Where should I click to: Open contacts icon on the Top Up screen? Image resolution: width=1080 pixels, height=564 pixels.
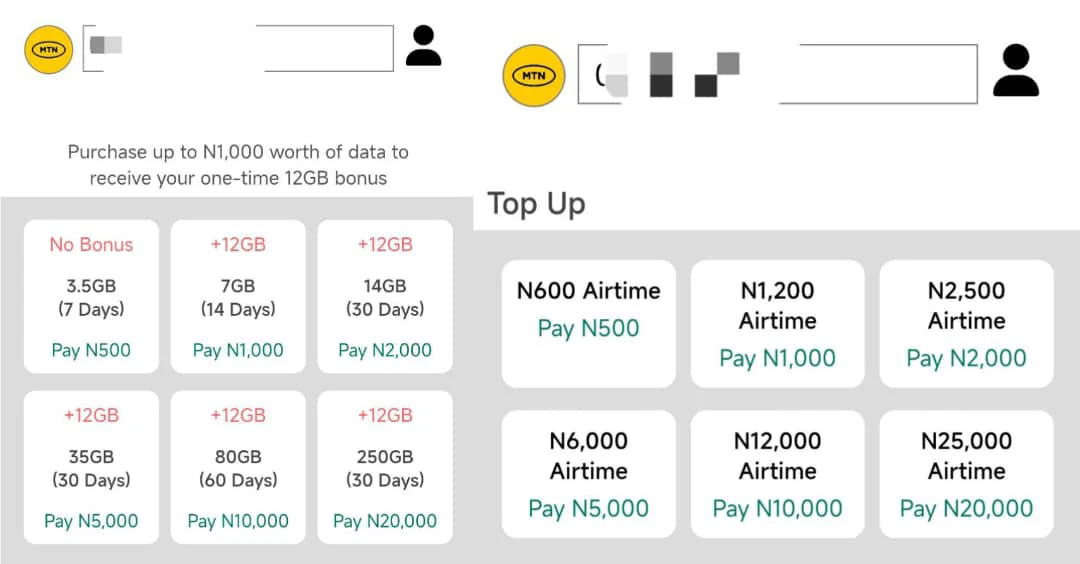[x=1016, y=70]
